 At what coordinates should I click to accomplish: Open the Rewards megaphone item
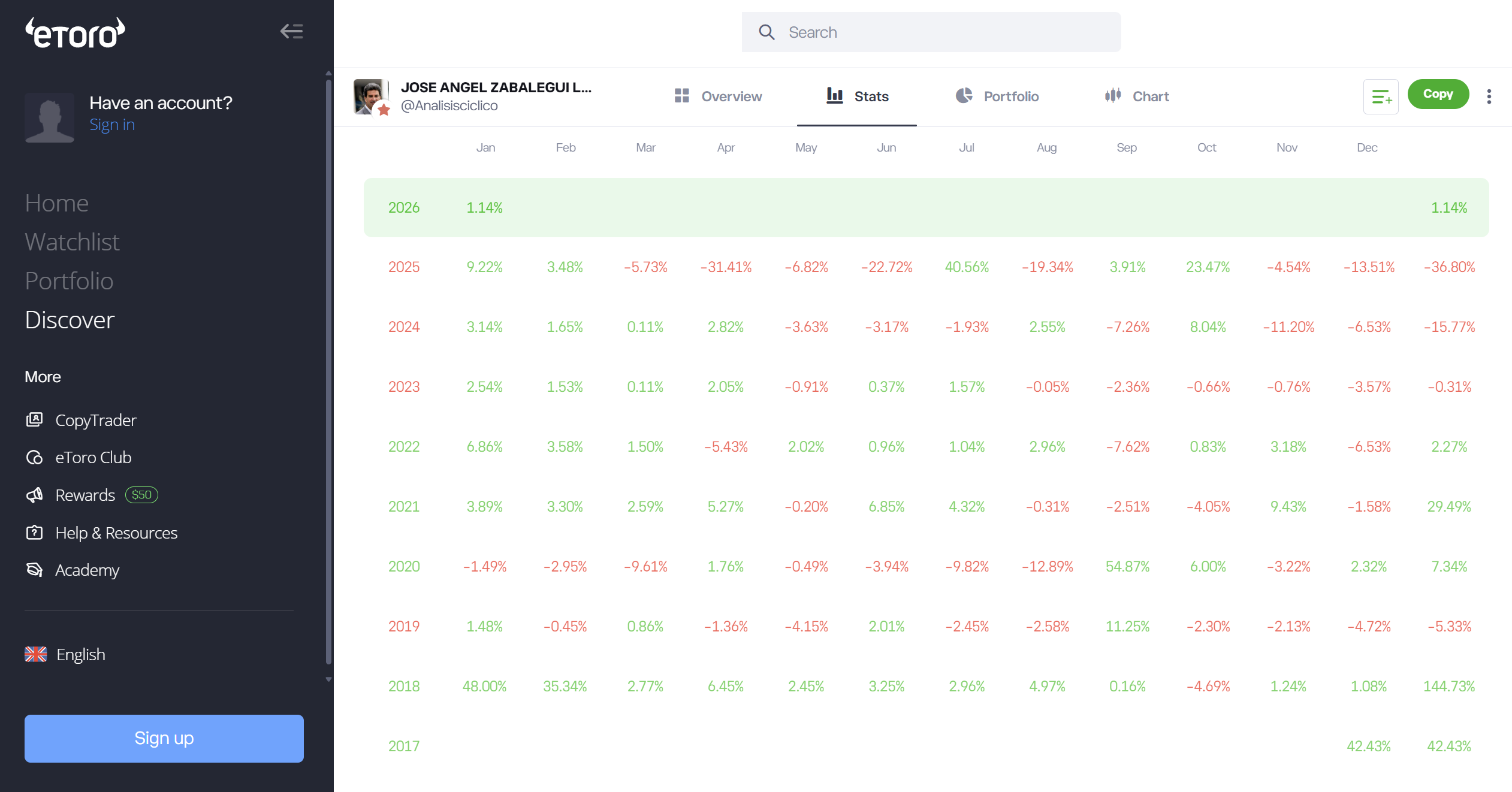tap(84, 495)
